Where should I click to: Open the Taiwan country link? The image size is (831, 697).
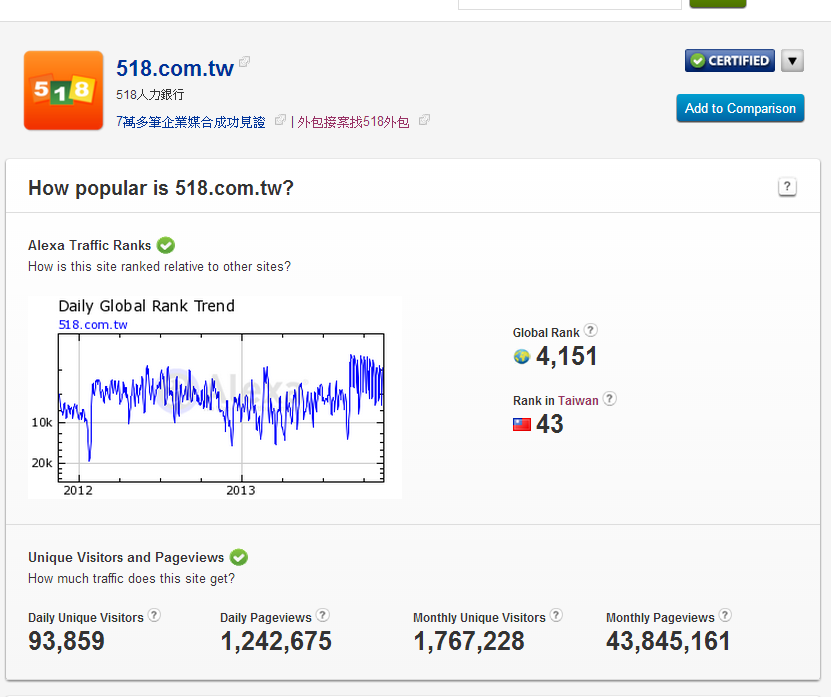coord(578,400)
